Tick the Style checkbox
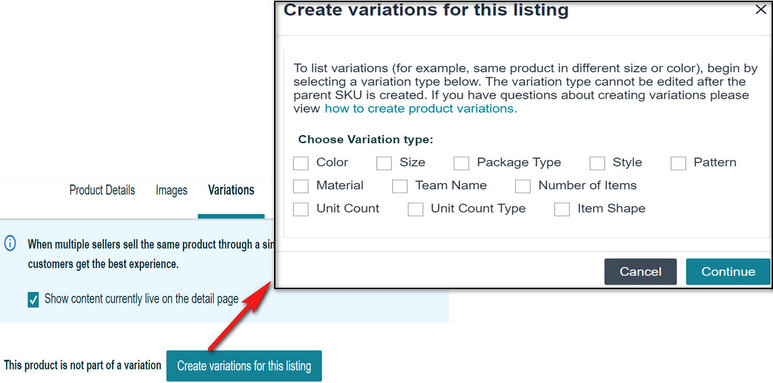773x383 pixels. coord(597,163)
